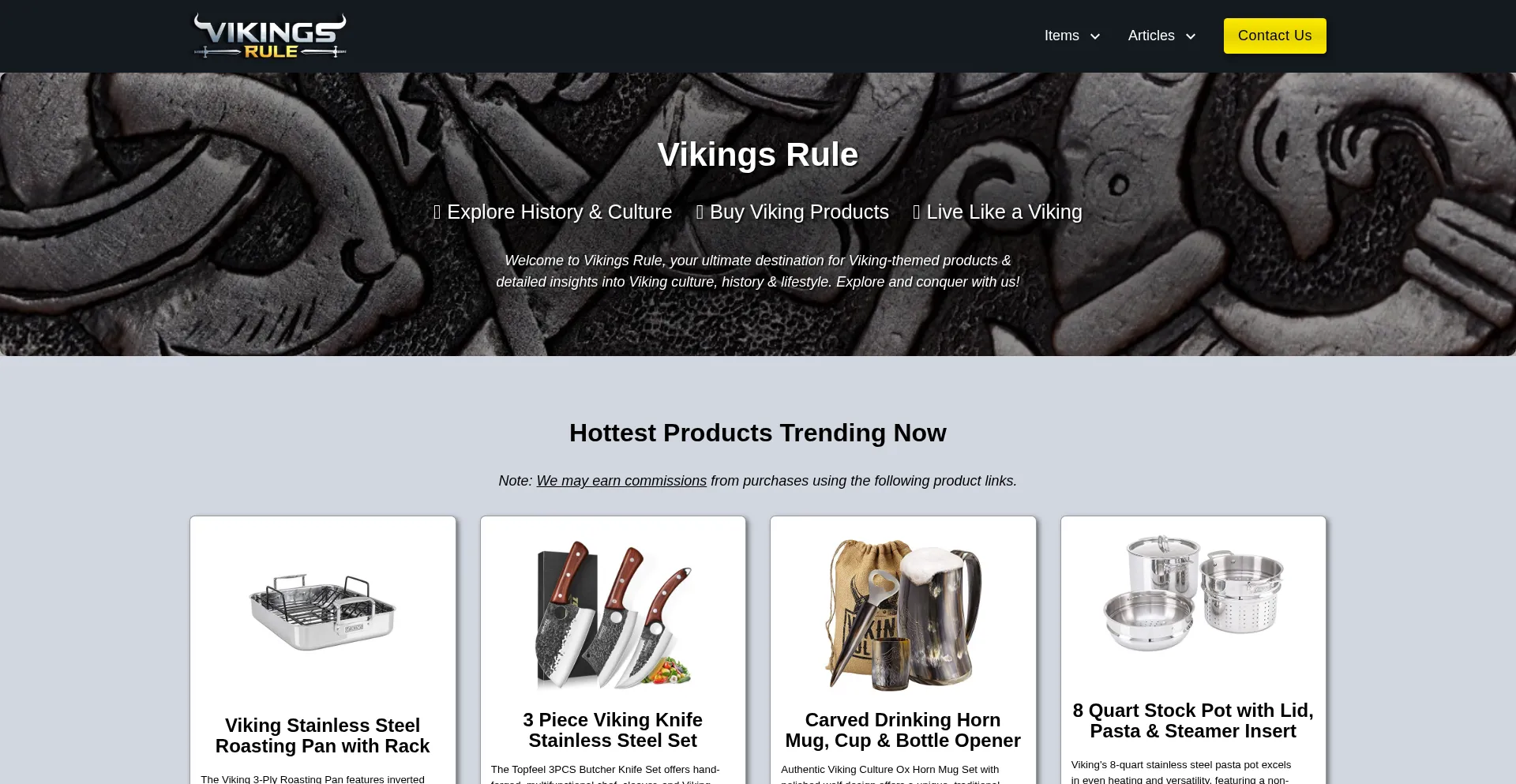Open the stock pot product image
The height and width of the screenshot is (784, 1516).
tap(1193, 593)
